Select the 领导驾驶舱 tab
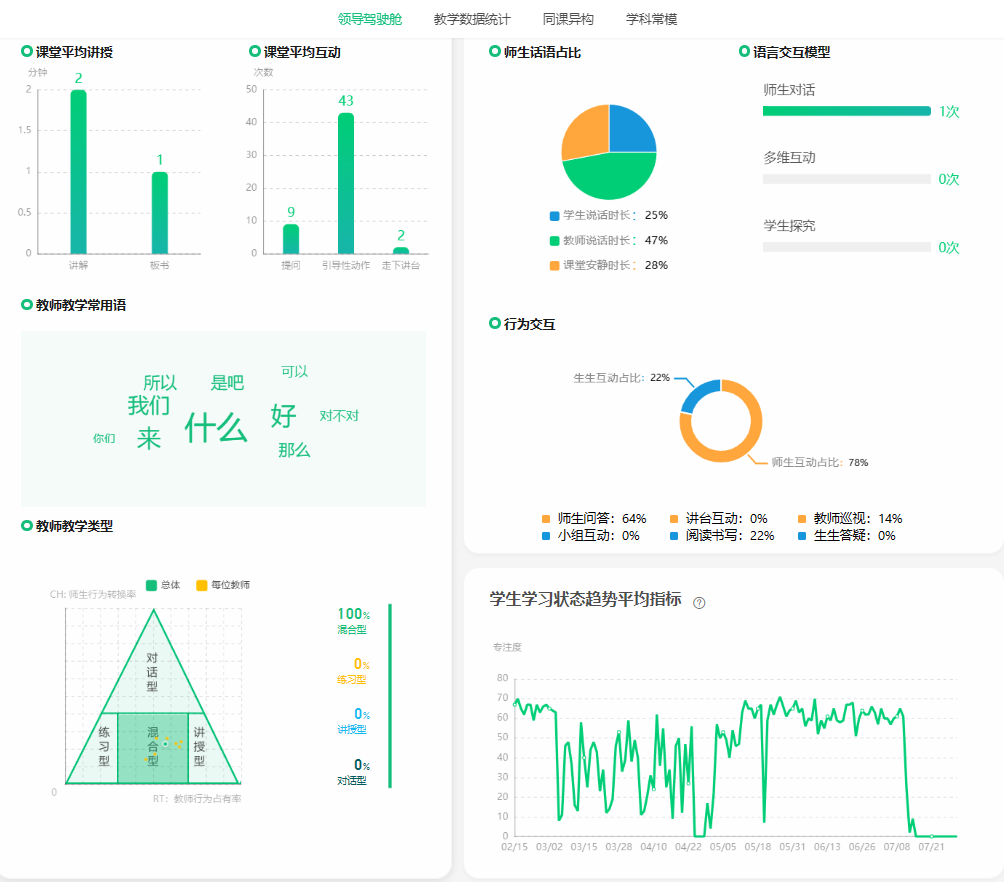Screen dimensions: 1004x882 click(x=370, y=19)
